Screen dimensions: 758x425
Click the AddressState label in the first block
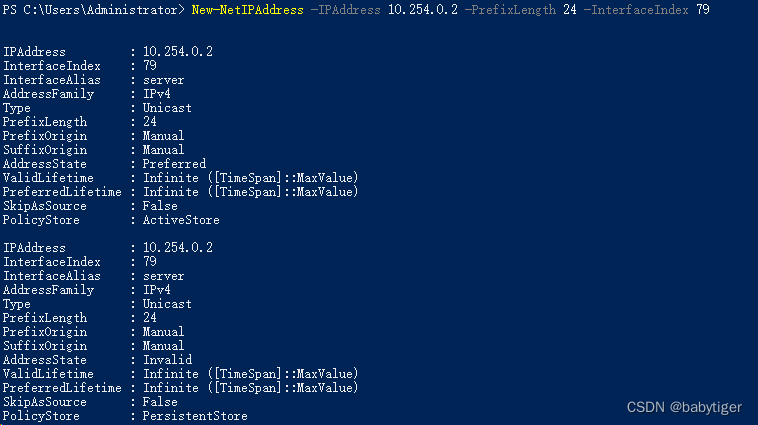point(45,163)
